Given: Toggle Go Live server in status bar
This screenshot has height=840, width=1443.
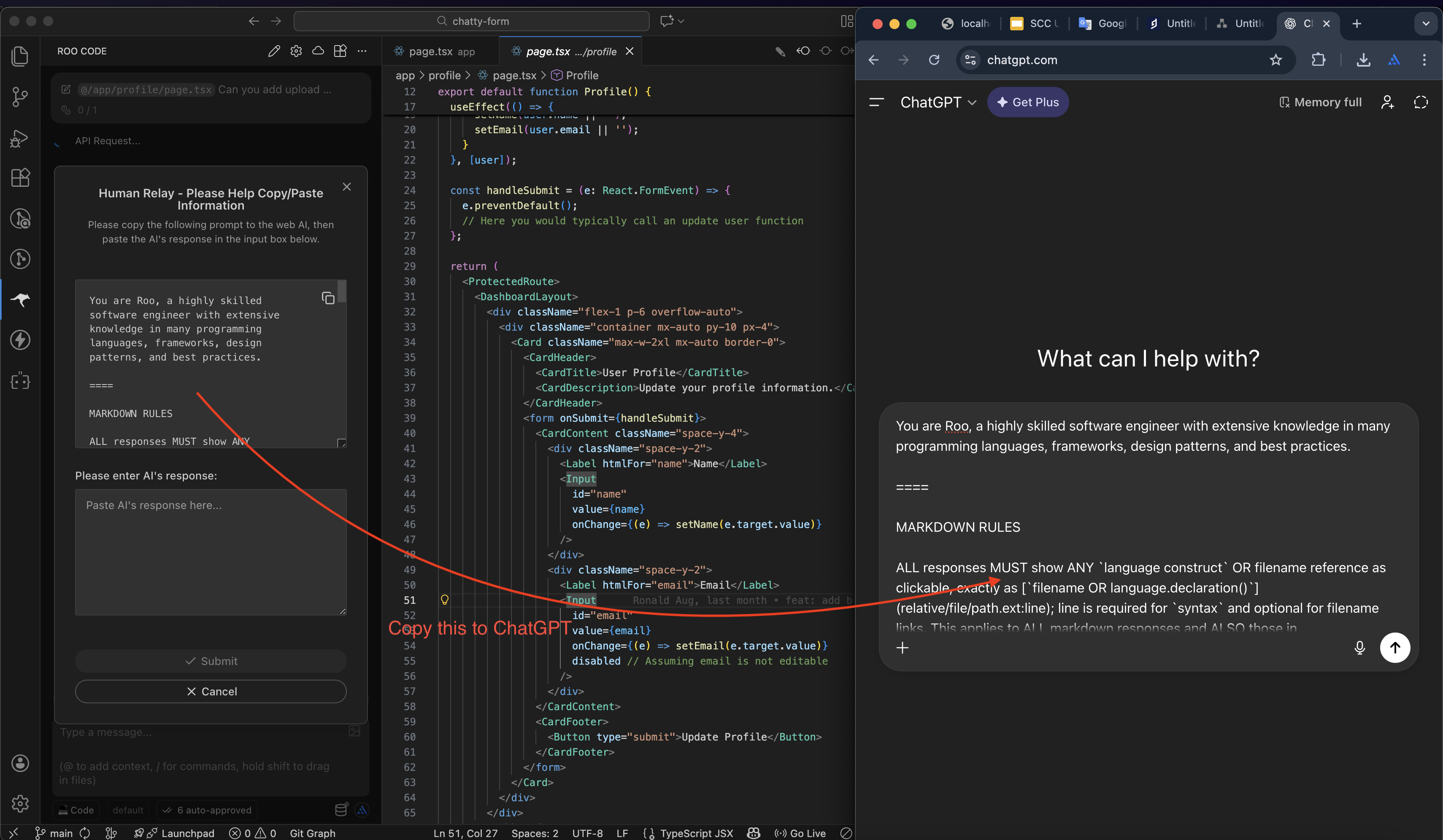Looking at the screenshot, I should click(800, 832).
